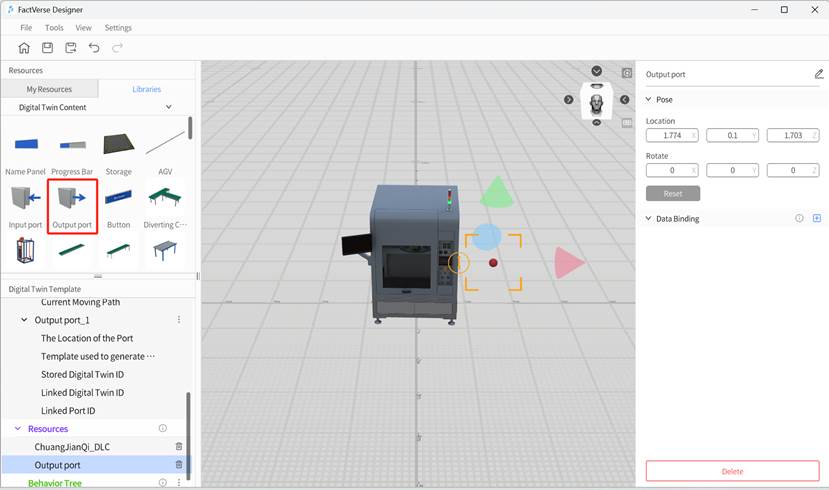This screenshot has width=829, height=490.
Task: Switch to Libraries tab
Action: click(x=146, y=89)
